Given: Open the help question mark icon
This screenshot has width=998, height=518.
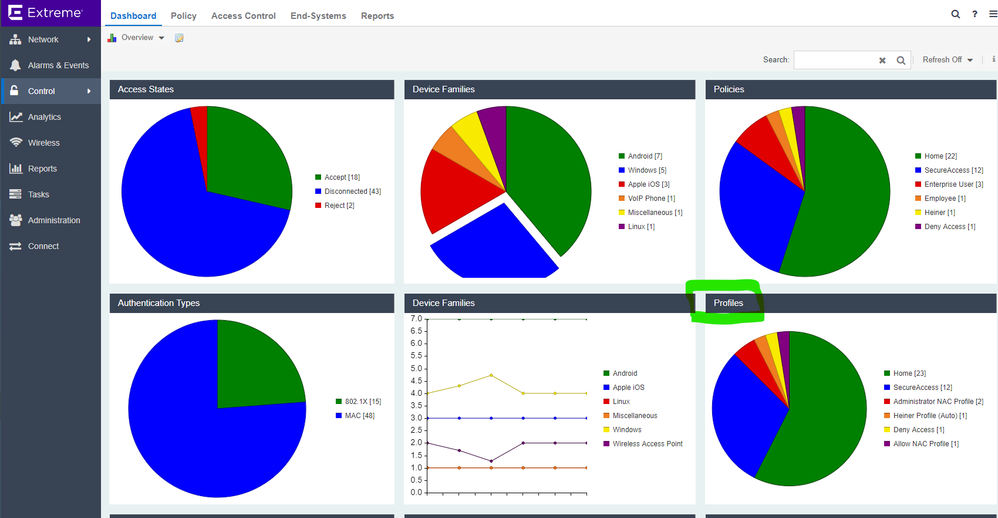Looking at the screenshot, I should pos(974,15).
